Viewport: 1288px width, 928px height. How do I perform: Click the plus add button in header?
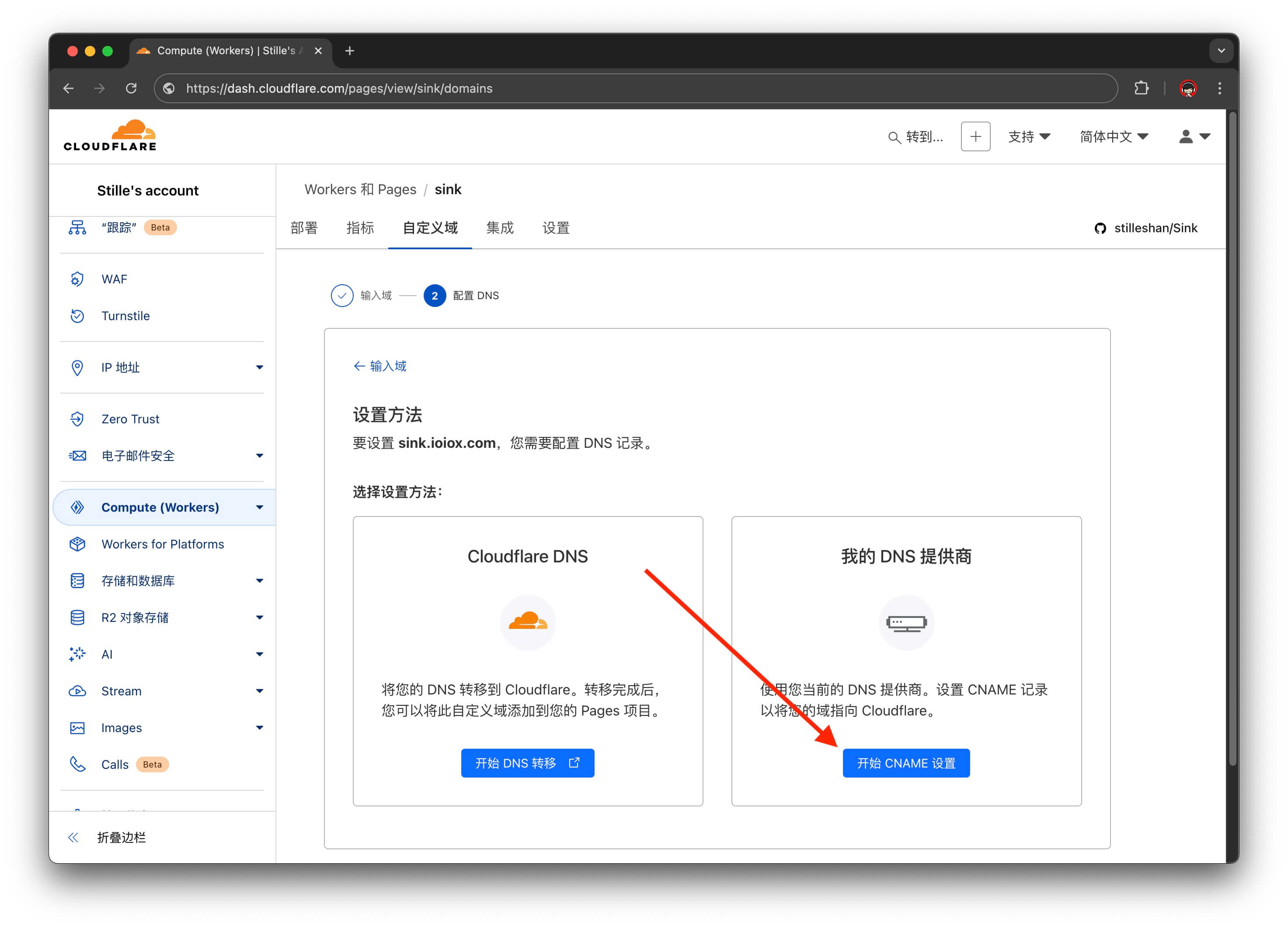point(975,136)
